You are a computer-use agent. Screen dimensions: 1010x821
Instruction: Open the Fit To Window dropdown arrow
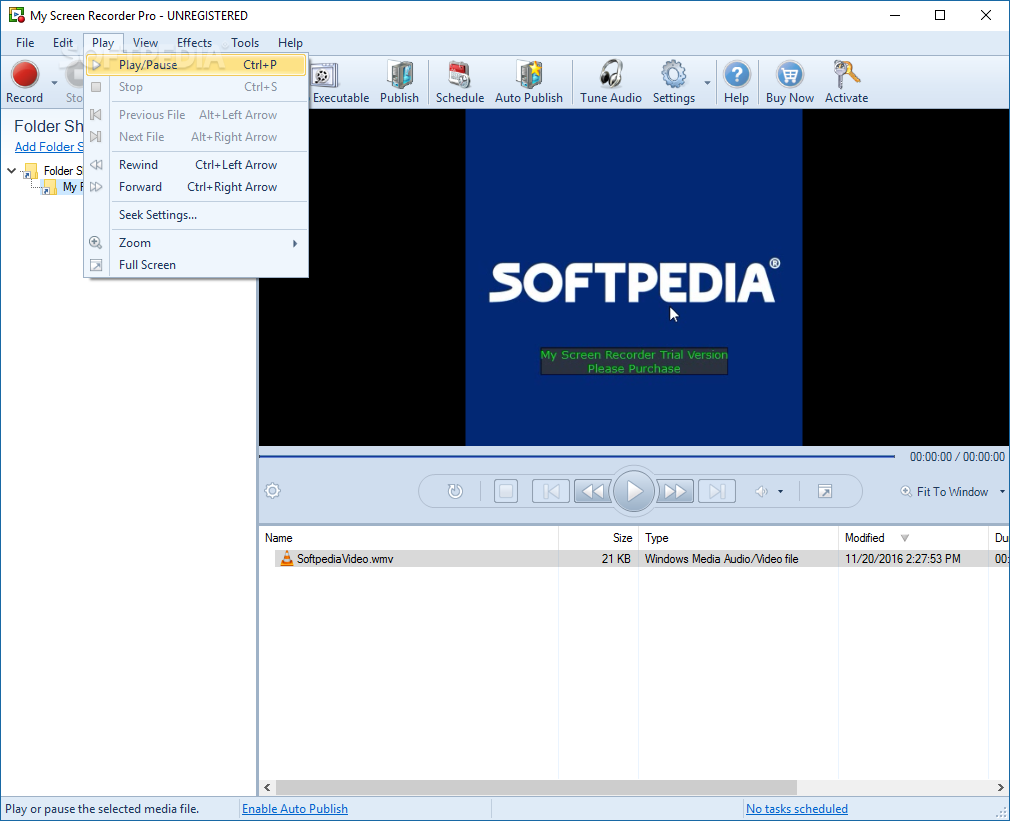1002,491
